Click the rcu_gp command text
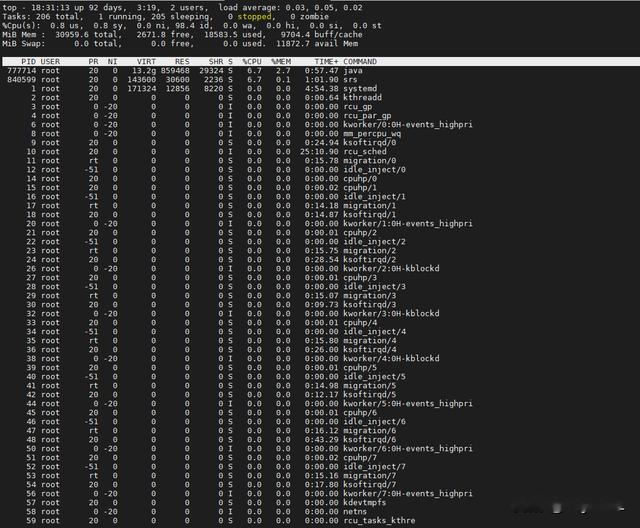 click(358, 106)
